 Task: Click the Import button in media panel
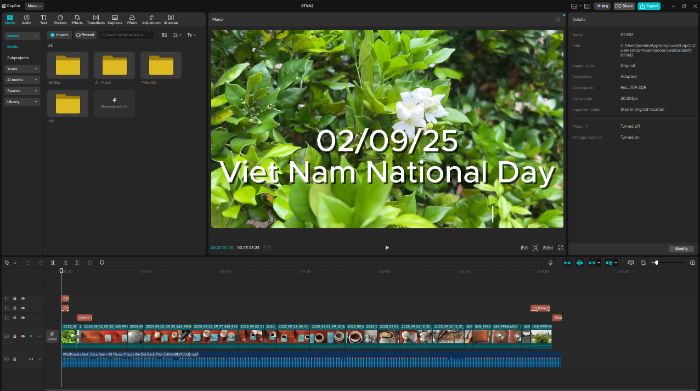pyautogui.click(x=59, y=35)
